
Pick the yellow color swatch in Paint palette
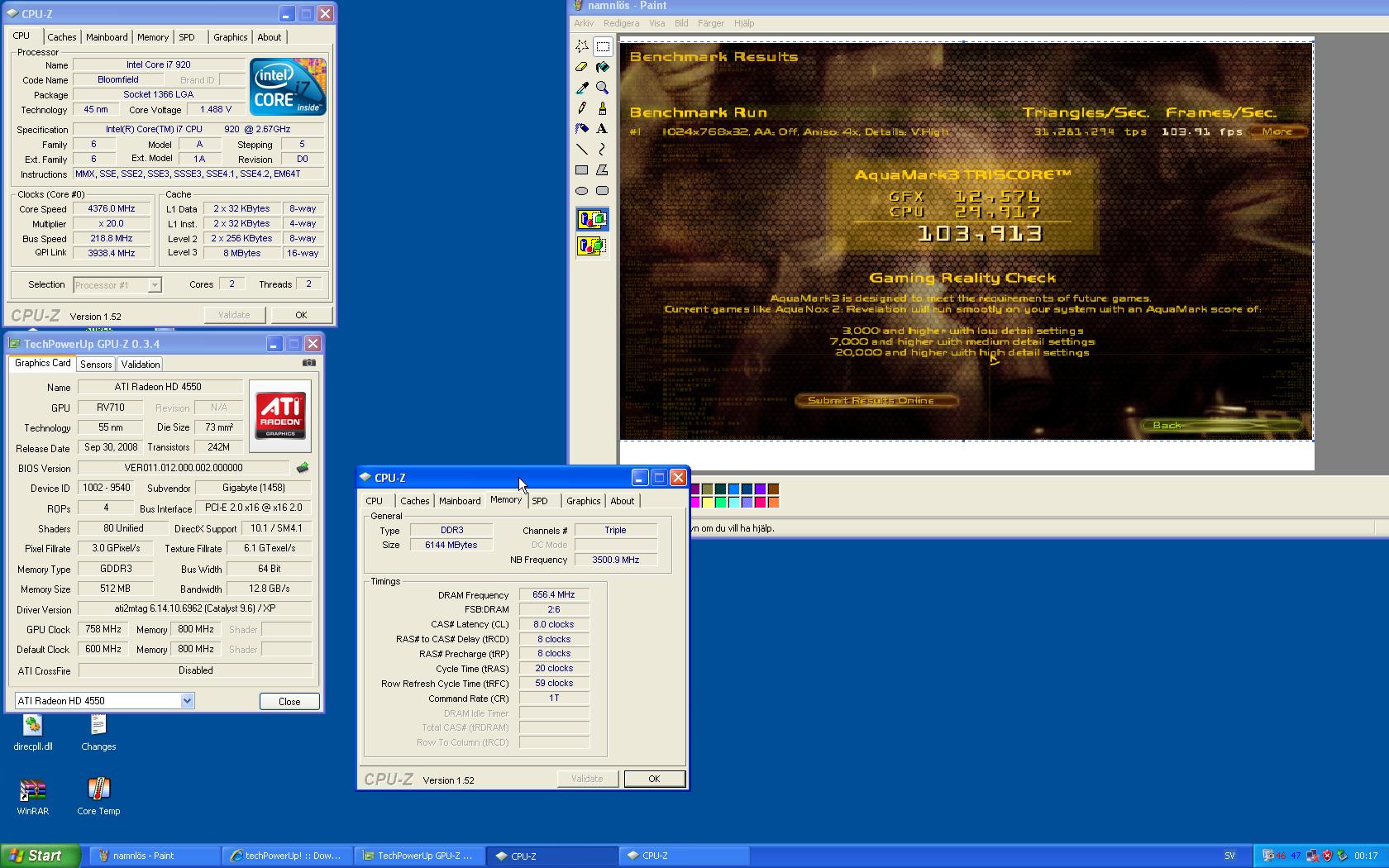tap(708, 502)
